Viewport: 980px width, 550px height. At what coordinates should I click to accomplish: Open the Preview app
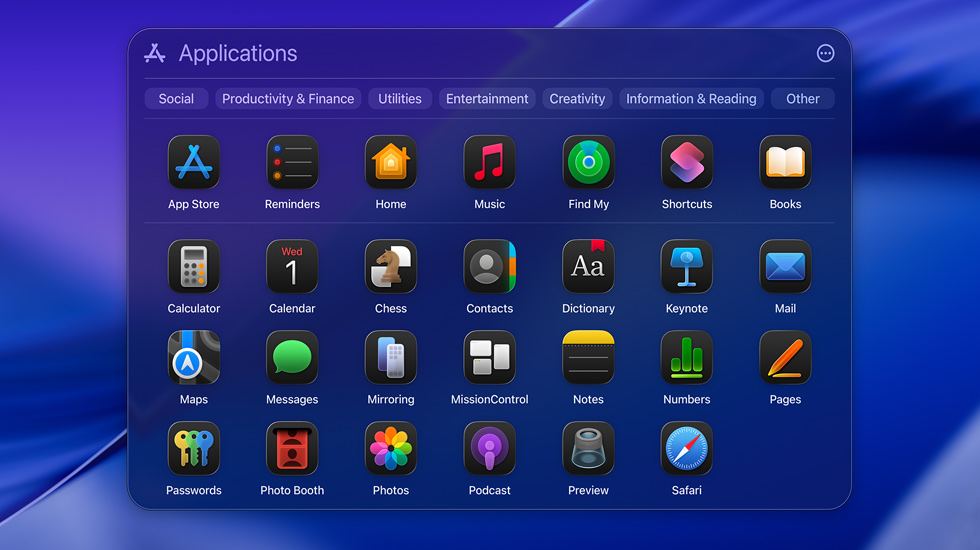point(588,449)
